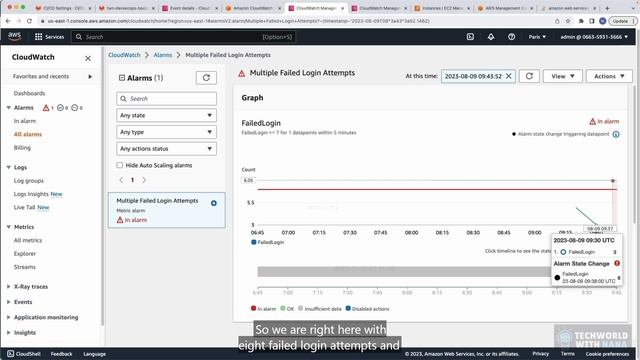The height and width of the screenshot is (360, 640).
Task: Open Billing alarms item
Action: (22, 148)
